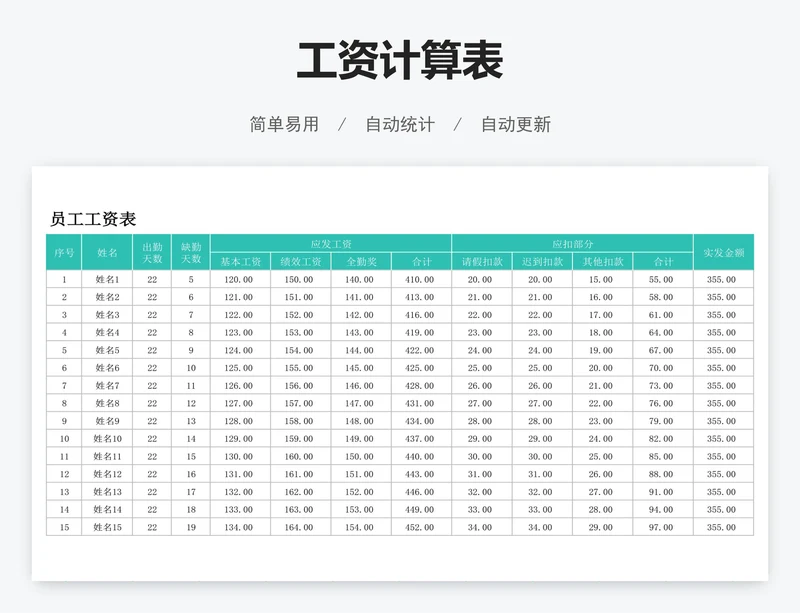
Task: Click the name cell 姓名4
Action: (107, 332)
